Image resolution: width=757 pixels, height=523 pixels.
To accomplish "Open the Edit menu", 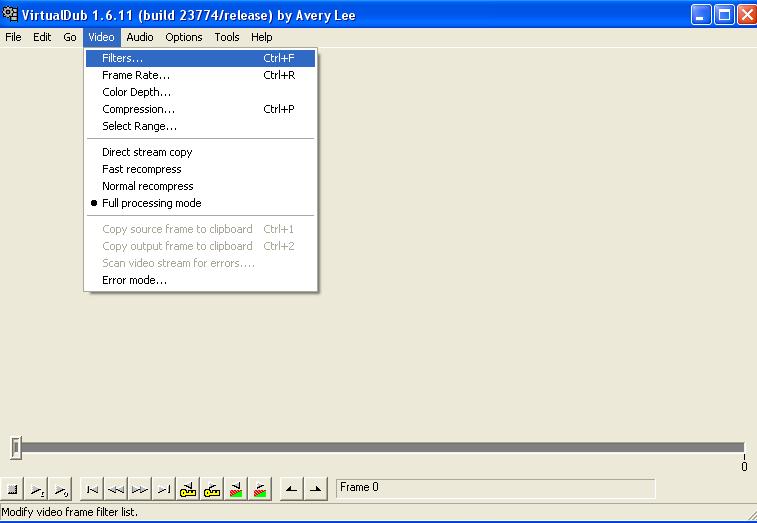I will tap(42, 37).
